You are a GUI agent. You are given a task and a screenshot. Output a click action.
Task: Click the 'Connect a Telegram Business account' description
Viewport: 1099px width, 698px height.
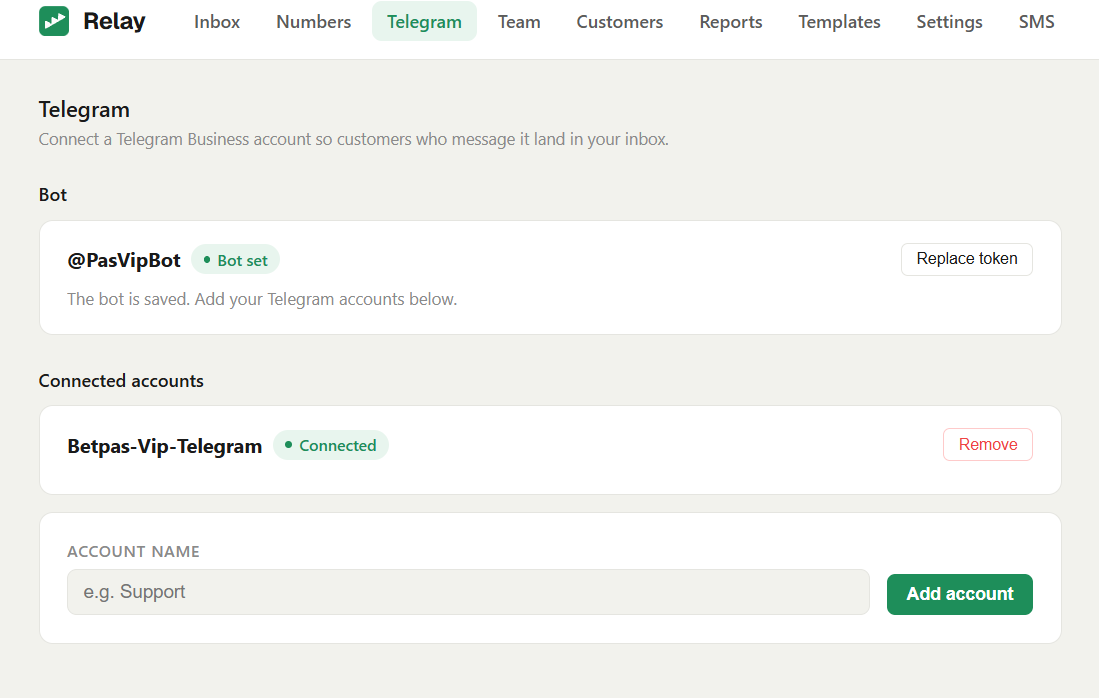click(353, 139)
